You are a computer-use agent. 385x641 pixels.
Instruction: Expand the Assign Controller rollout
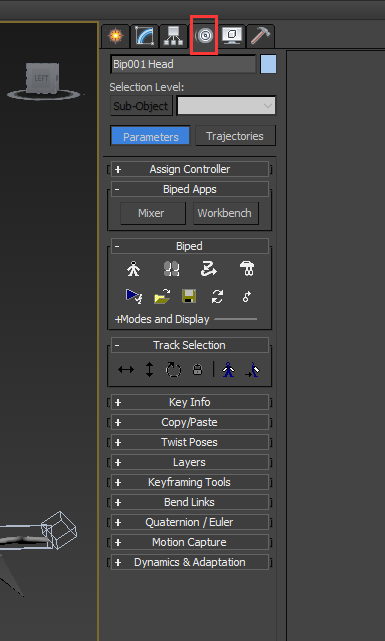point(190,169)
